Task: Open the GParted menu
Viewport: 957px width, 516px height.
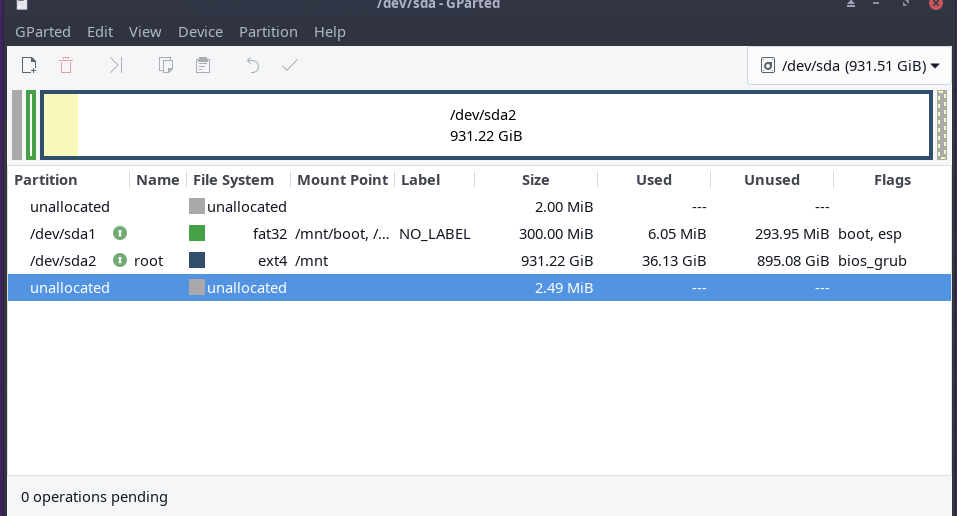Action: point(42,32)
